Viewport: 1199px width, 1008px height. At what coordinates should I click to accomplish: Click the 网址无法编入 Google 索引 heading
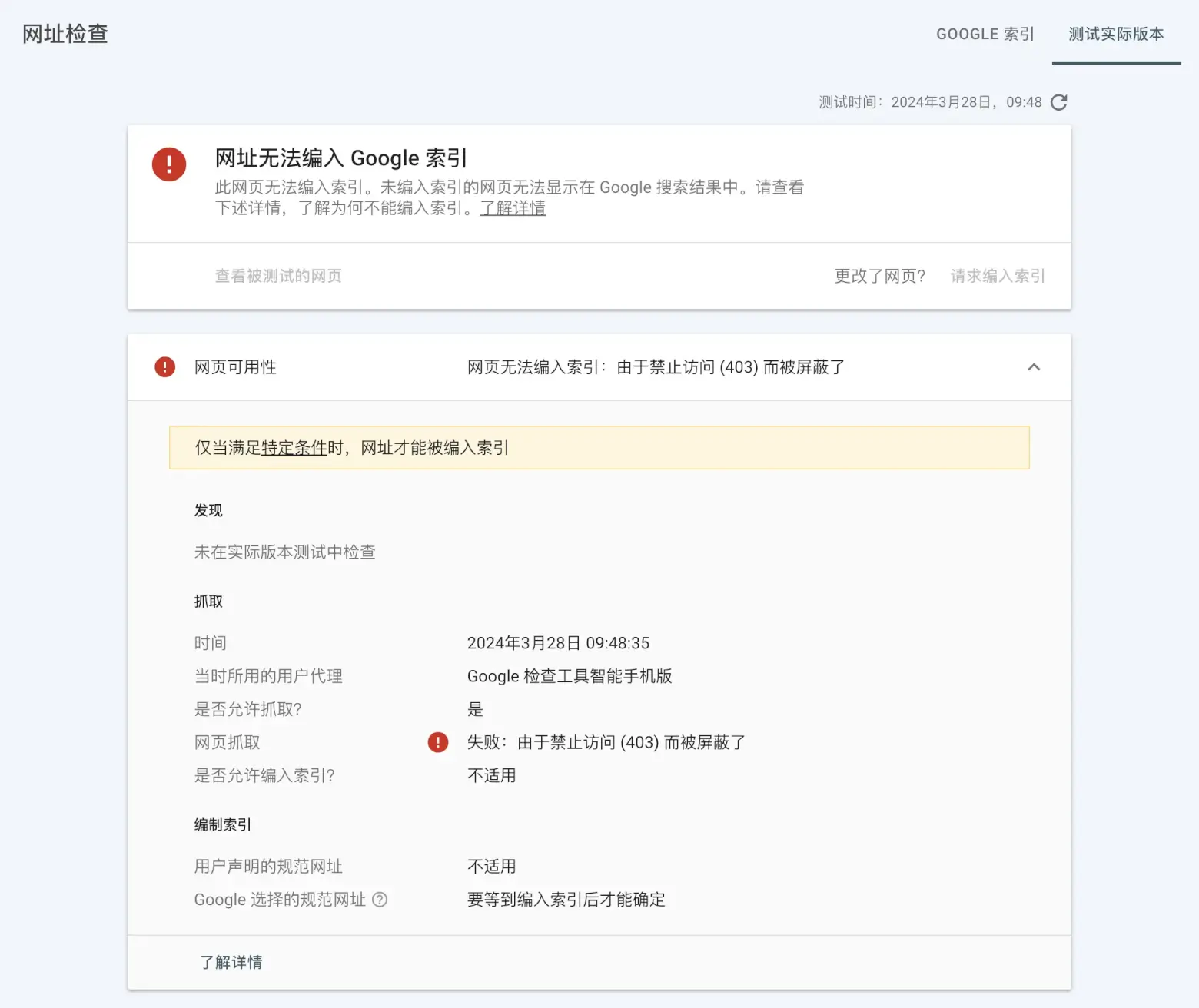341,158
